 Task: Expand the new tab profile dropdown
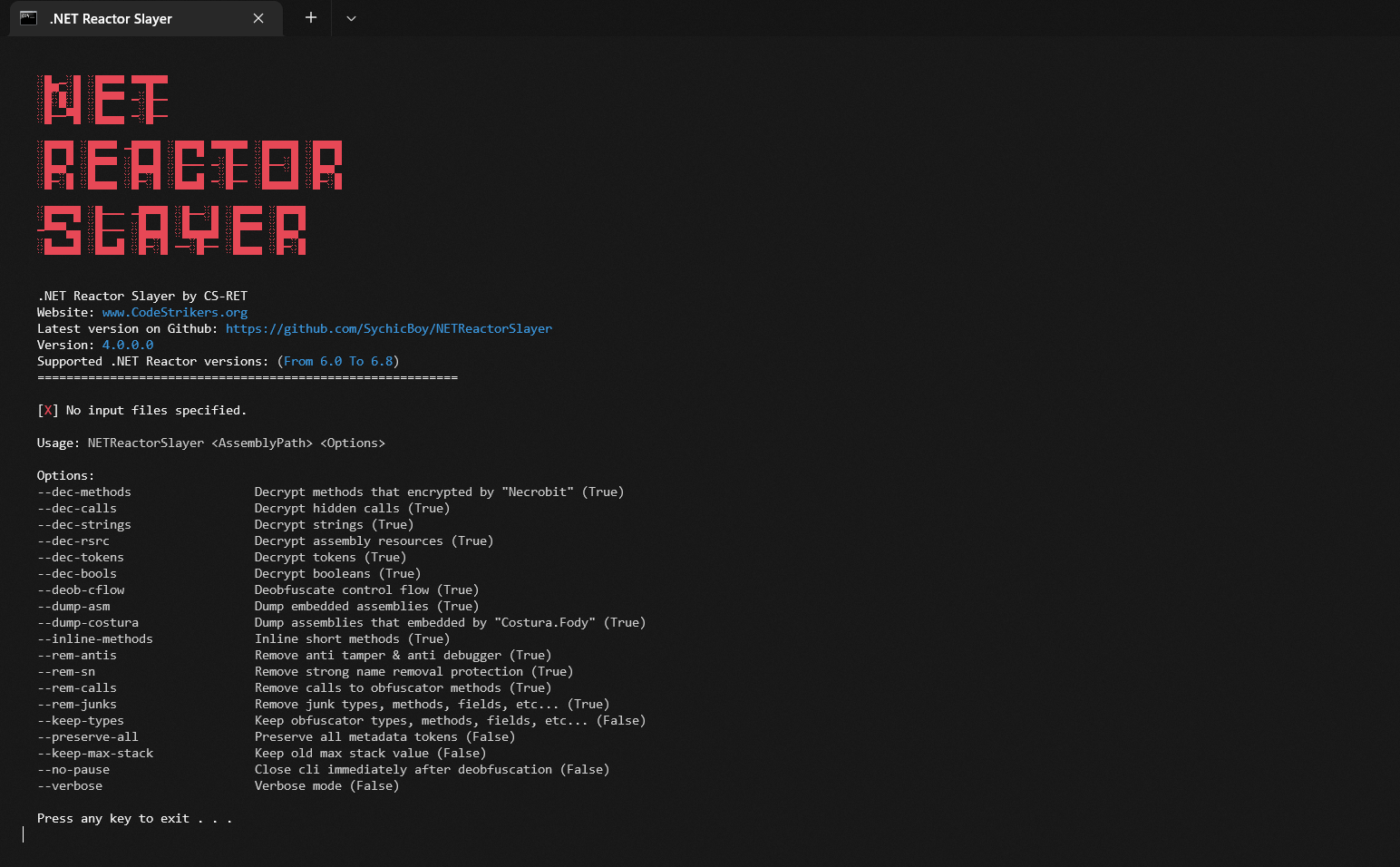[351, 18]
